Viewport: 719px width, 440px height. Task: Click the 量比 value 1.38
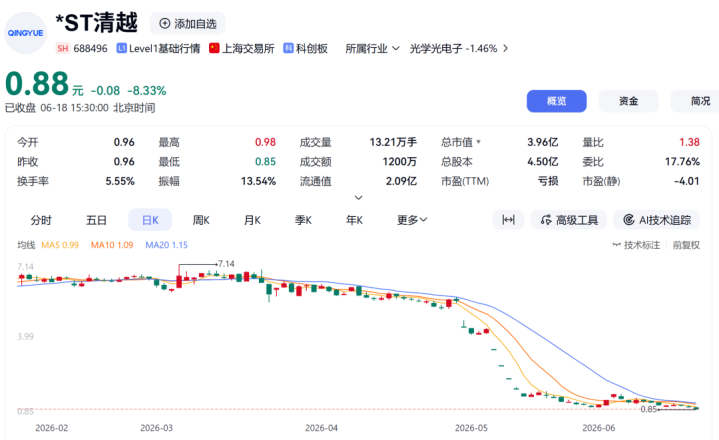click(689, 142)
